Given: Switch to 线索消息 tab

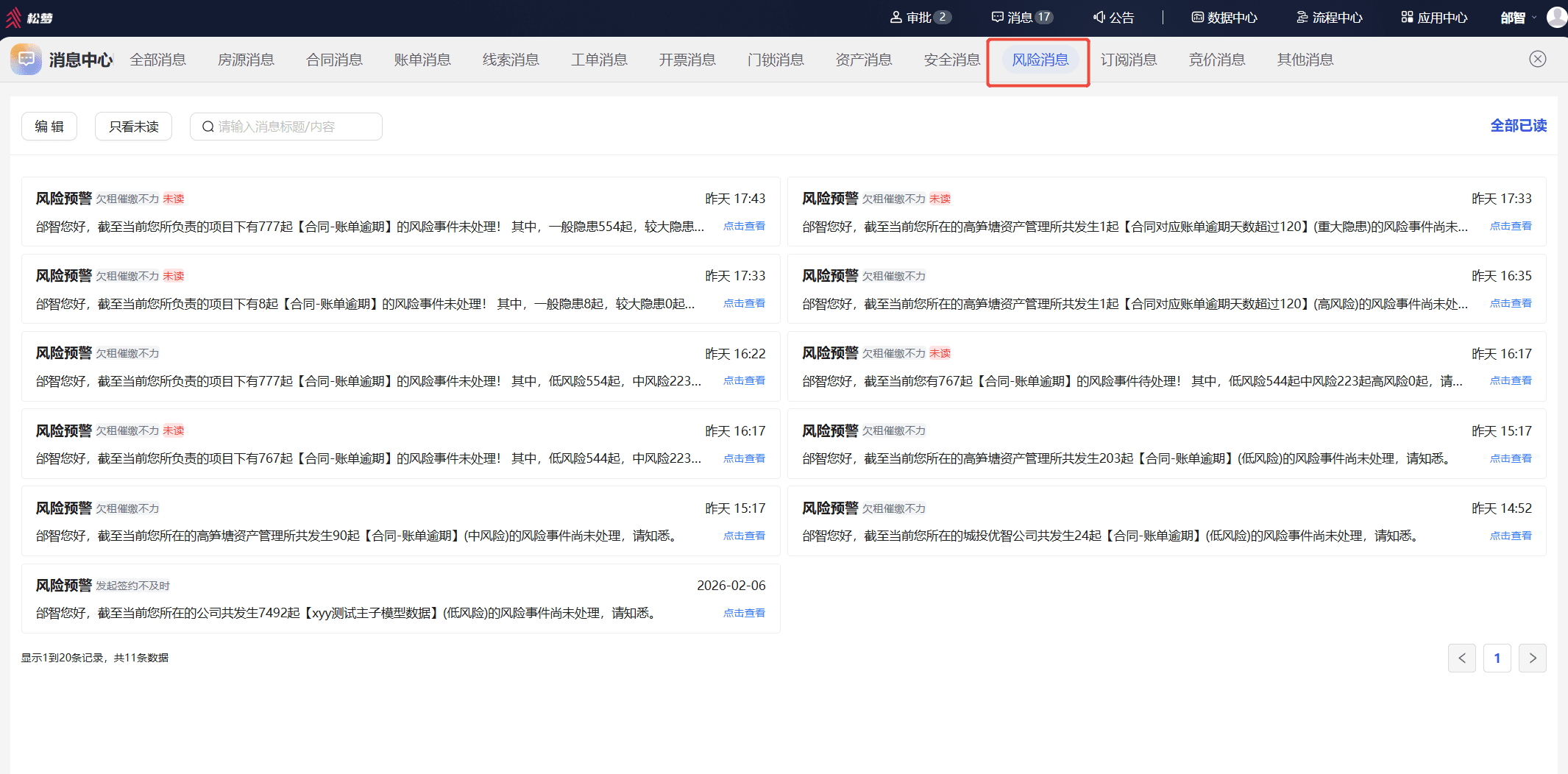Looking at the screenshot, I should (511, 60).
